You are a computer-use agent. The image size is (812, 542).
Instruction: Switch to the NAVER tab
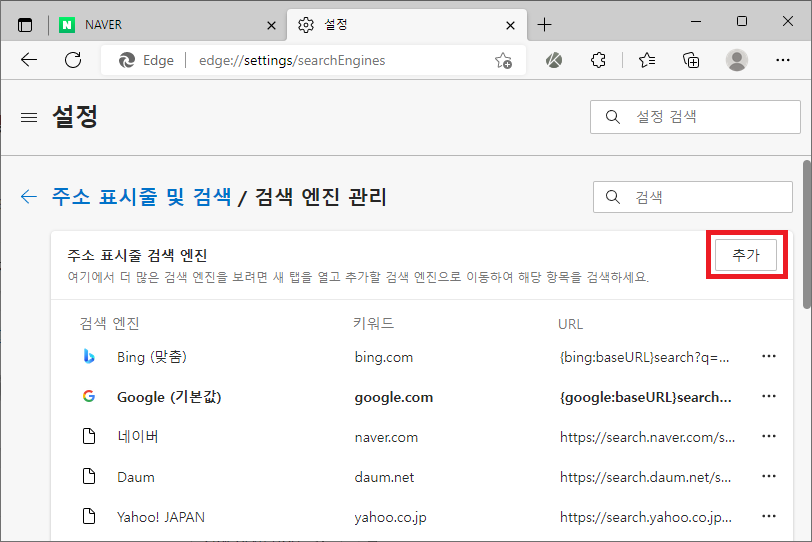(x=169, y=24)
